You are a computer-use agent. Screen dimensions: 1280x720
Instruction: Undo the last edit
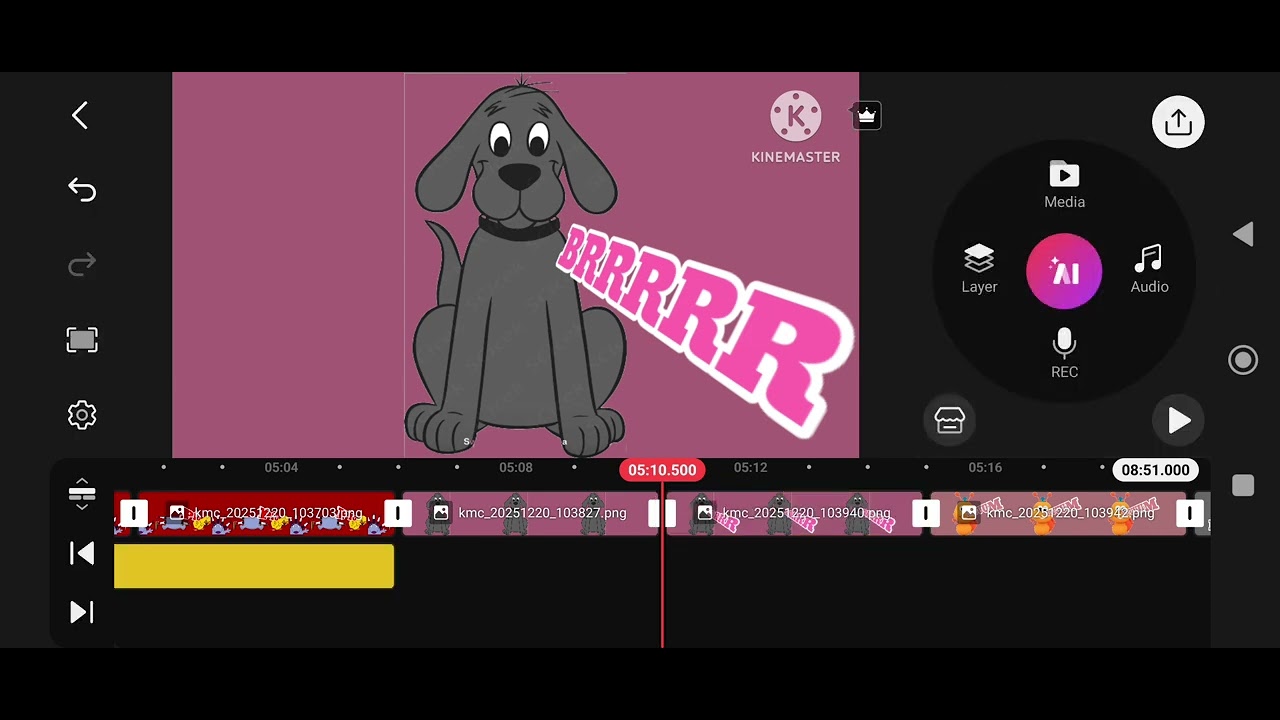click(82, 190)
